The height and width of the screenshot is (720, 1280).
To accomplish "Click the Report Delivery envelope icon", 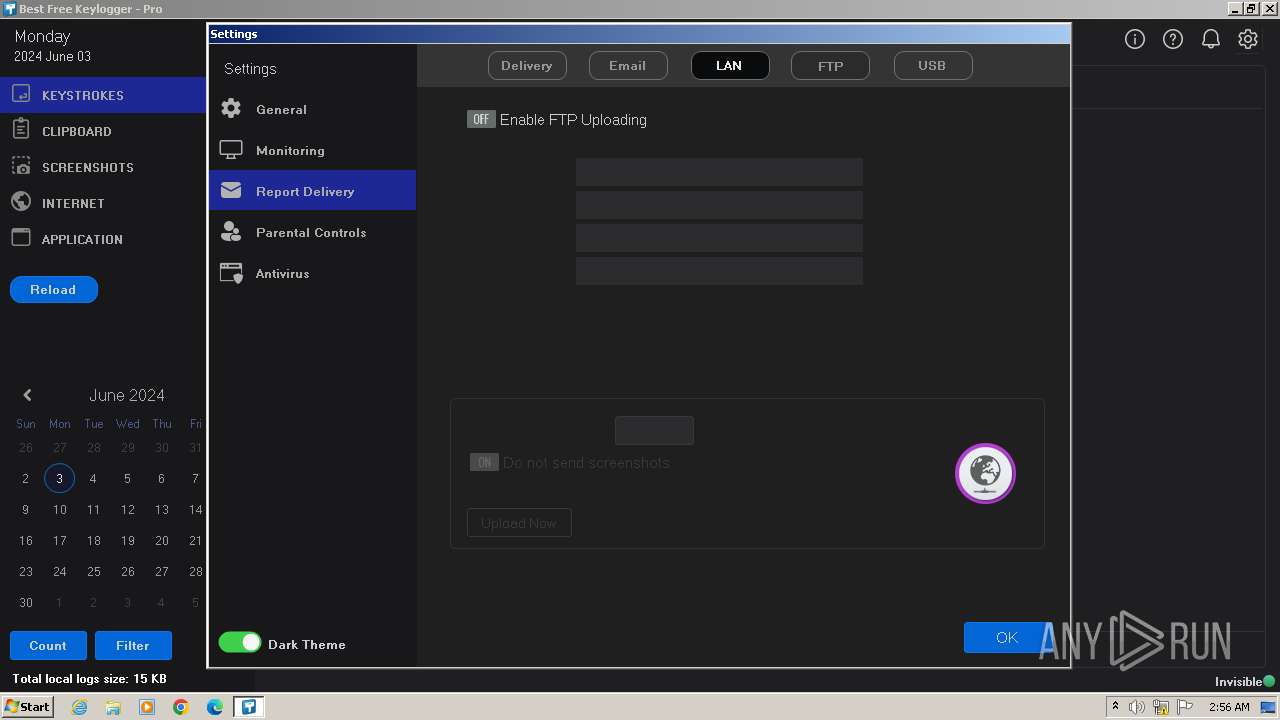I will point(231,190).
